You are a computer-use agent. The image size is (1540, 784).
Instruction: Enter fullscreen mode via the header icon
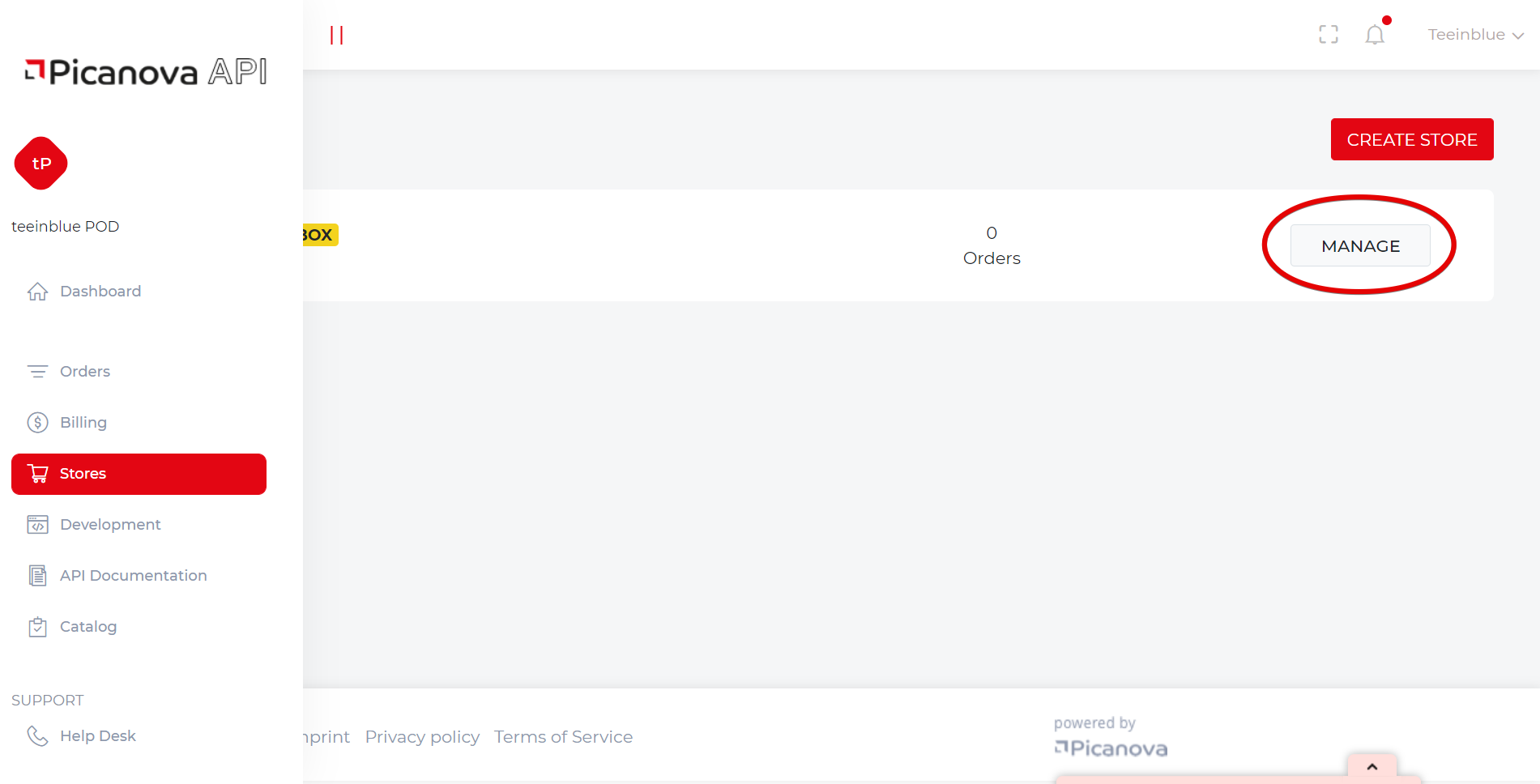(1329, 34)
